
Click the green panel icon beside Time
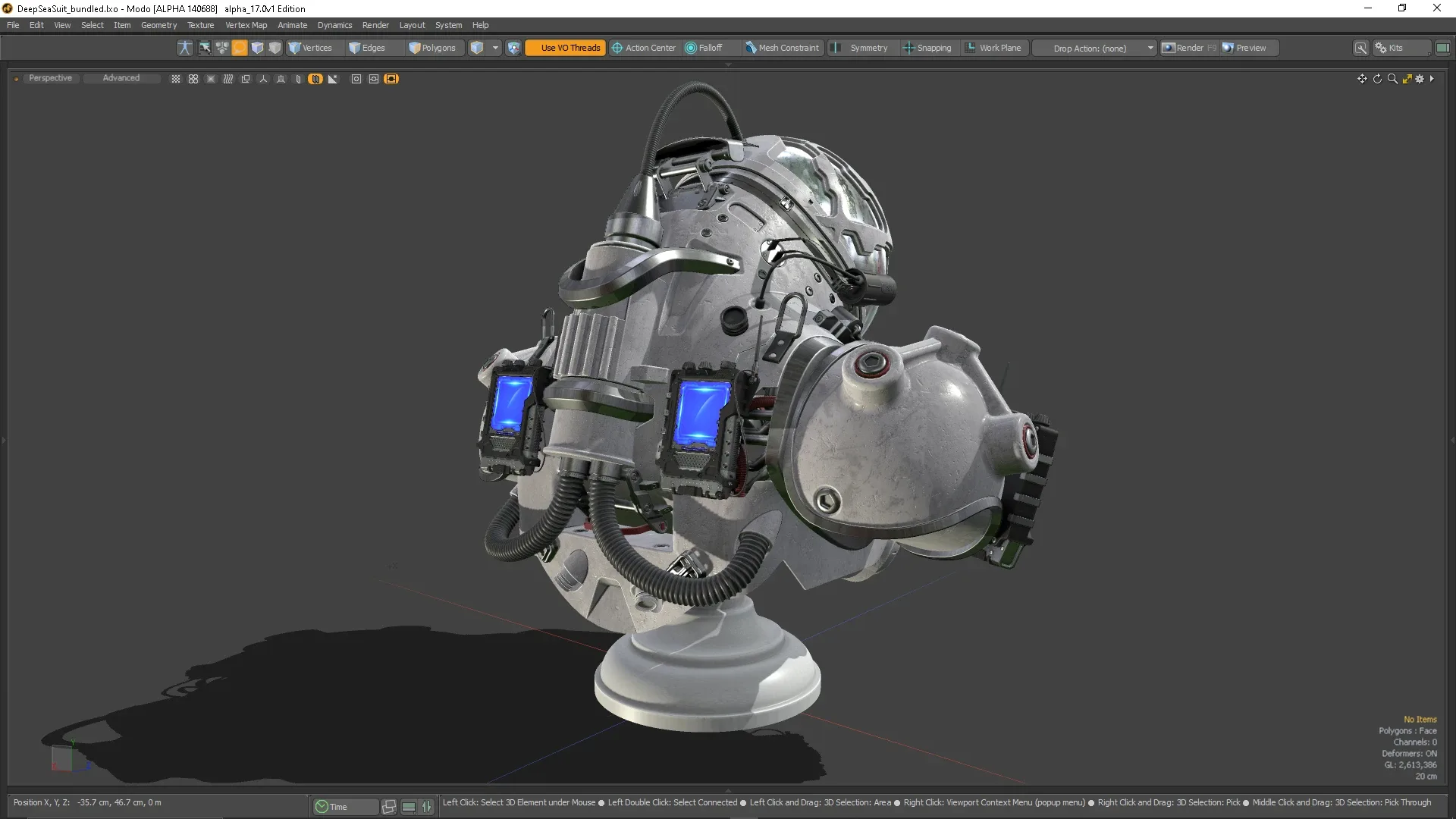point(409,807)
